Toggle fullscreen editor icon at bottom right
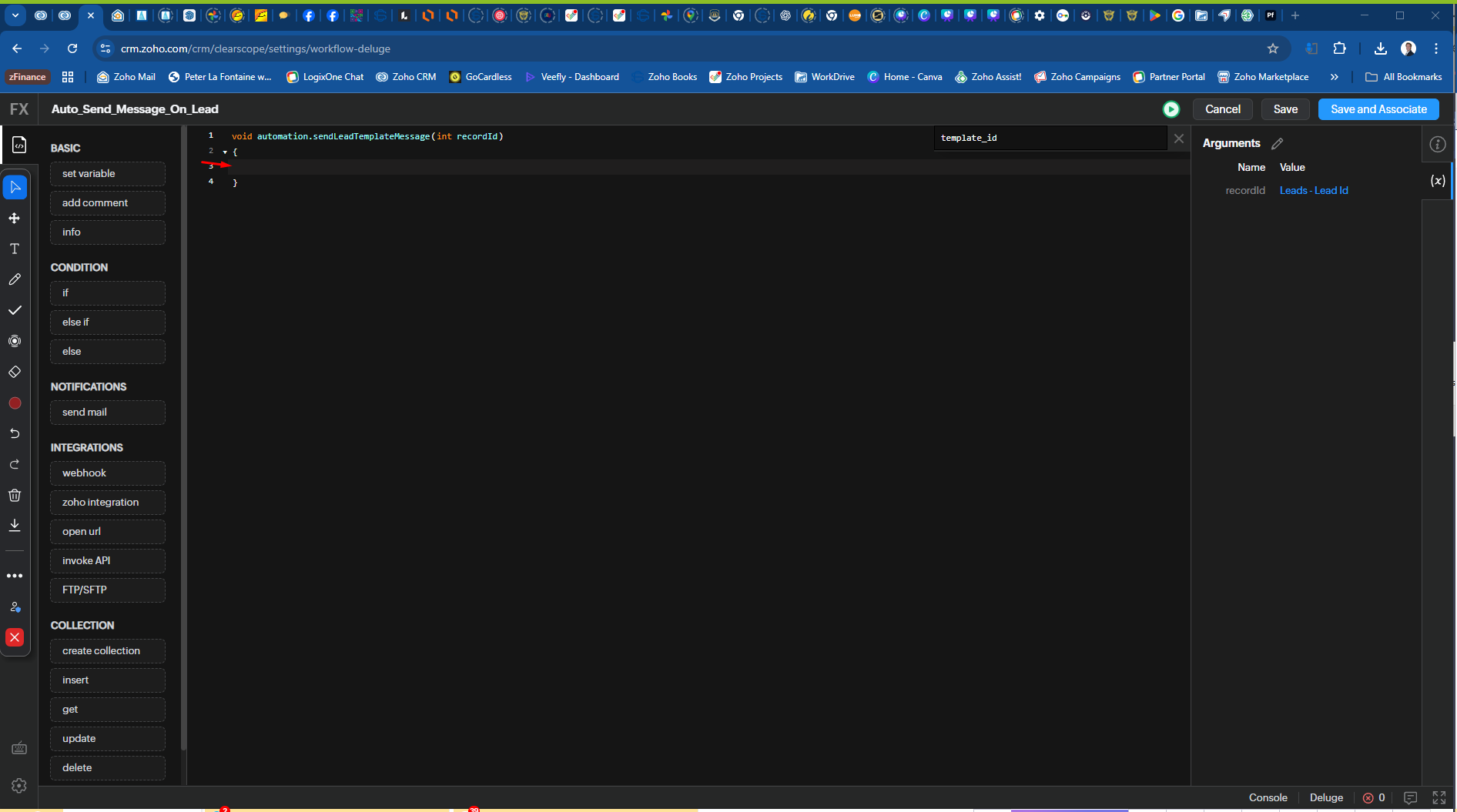1457x812 pixels. tap(1439, 798)
